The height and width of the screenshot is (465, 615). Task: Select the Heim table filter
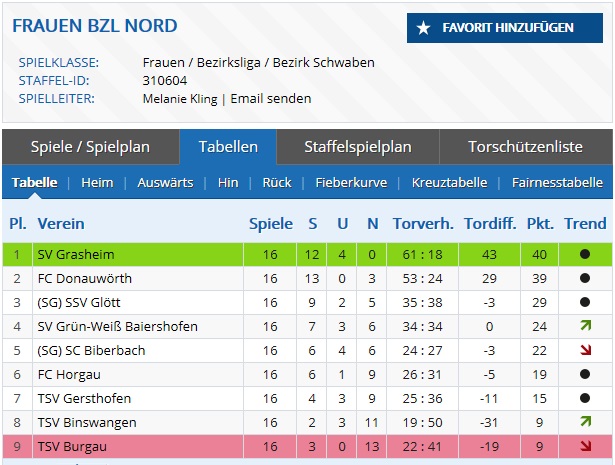coord(97,183)
